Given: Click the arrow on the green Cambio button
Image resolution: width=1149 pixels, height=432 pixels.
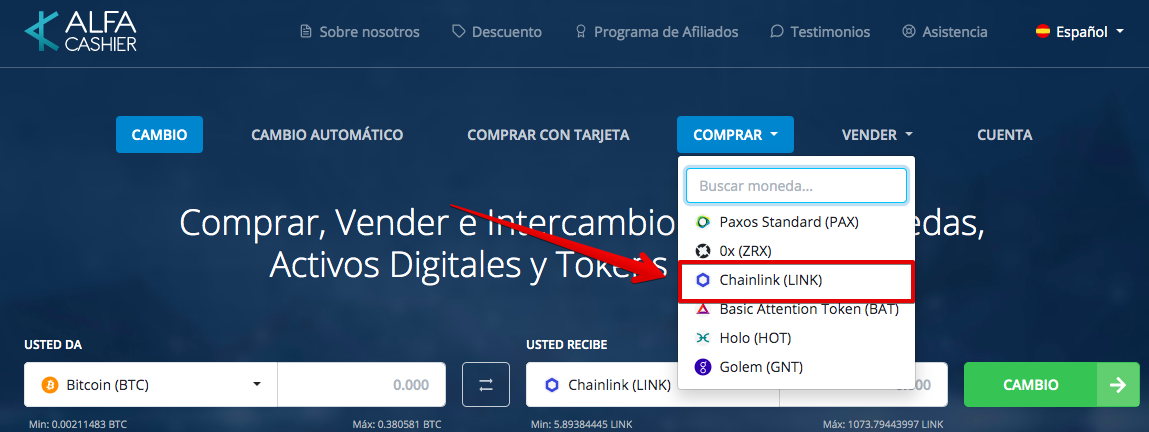Looking at the screenshot, I should [x=1118, y=384].
